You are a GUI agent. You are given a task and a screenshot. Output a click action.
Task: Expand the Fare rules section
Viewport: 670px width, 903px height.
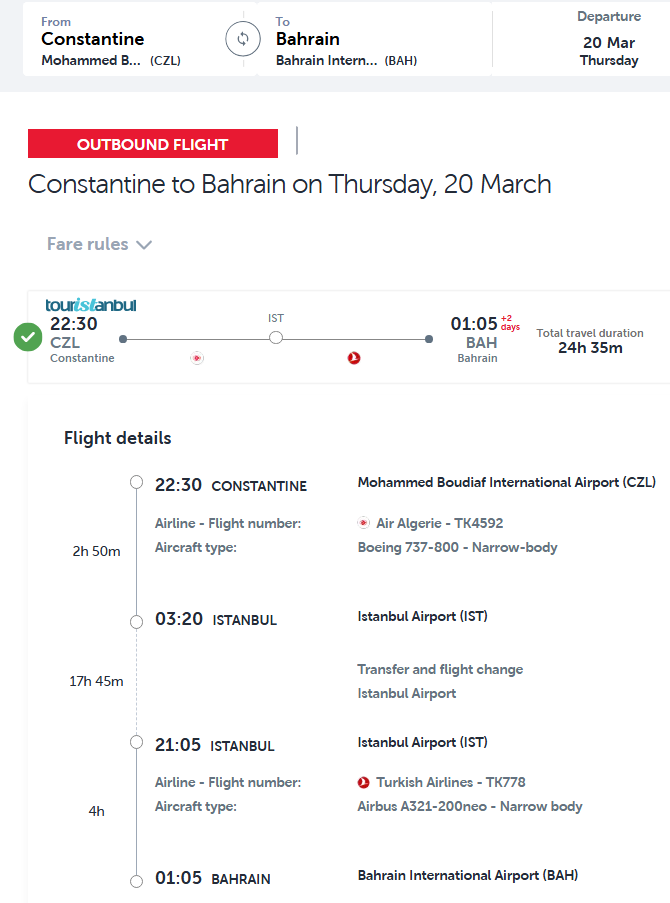tap(88, 244)
